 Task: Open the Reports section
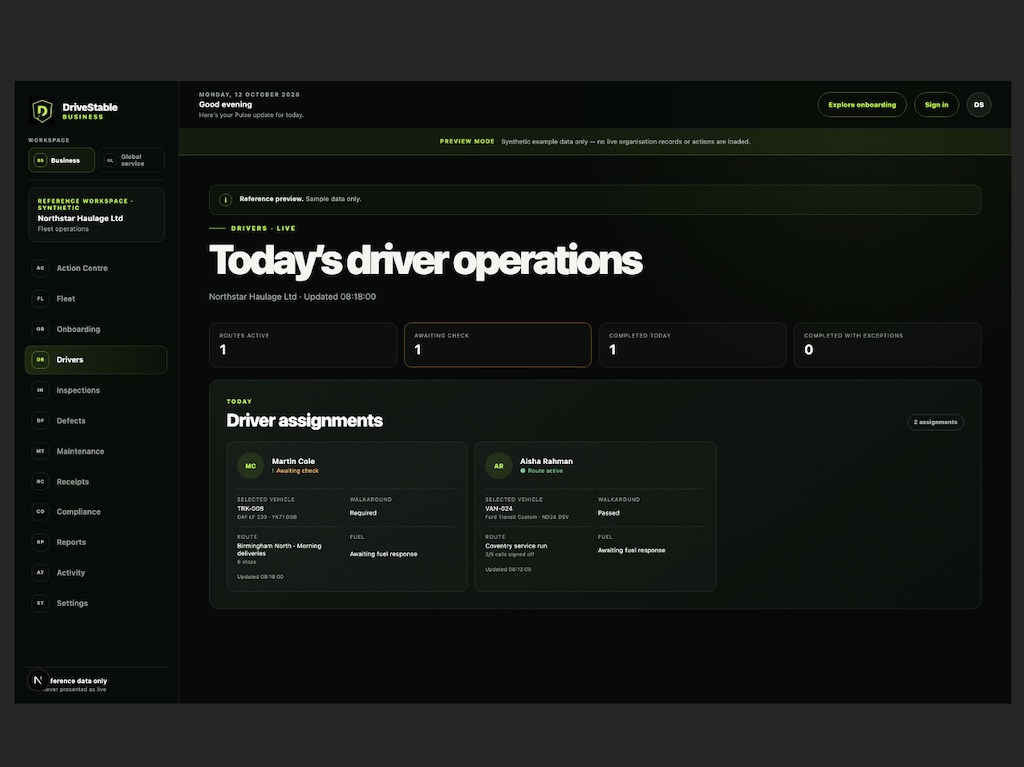[x=96, y=542]
